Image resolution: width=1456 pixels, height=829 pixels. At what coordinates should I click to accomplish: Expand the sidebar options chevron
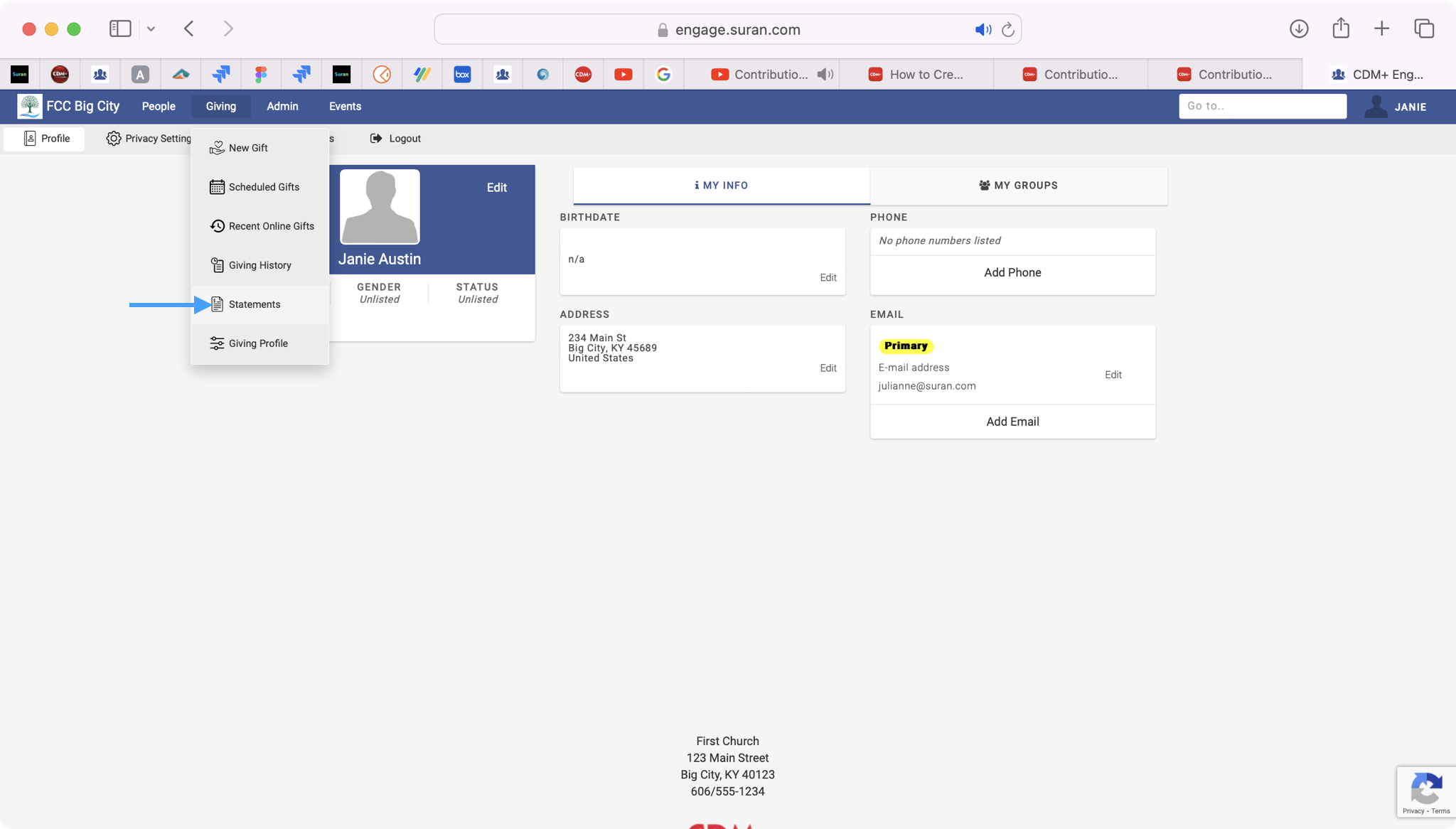click(151, 29)
